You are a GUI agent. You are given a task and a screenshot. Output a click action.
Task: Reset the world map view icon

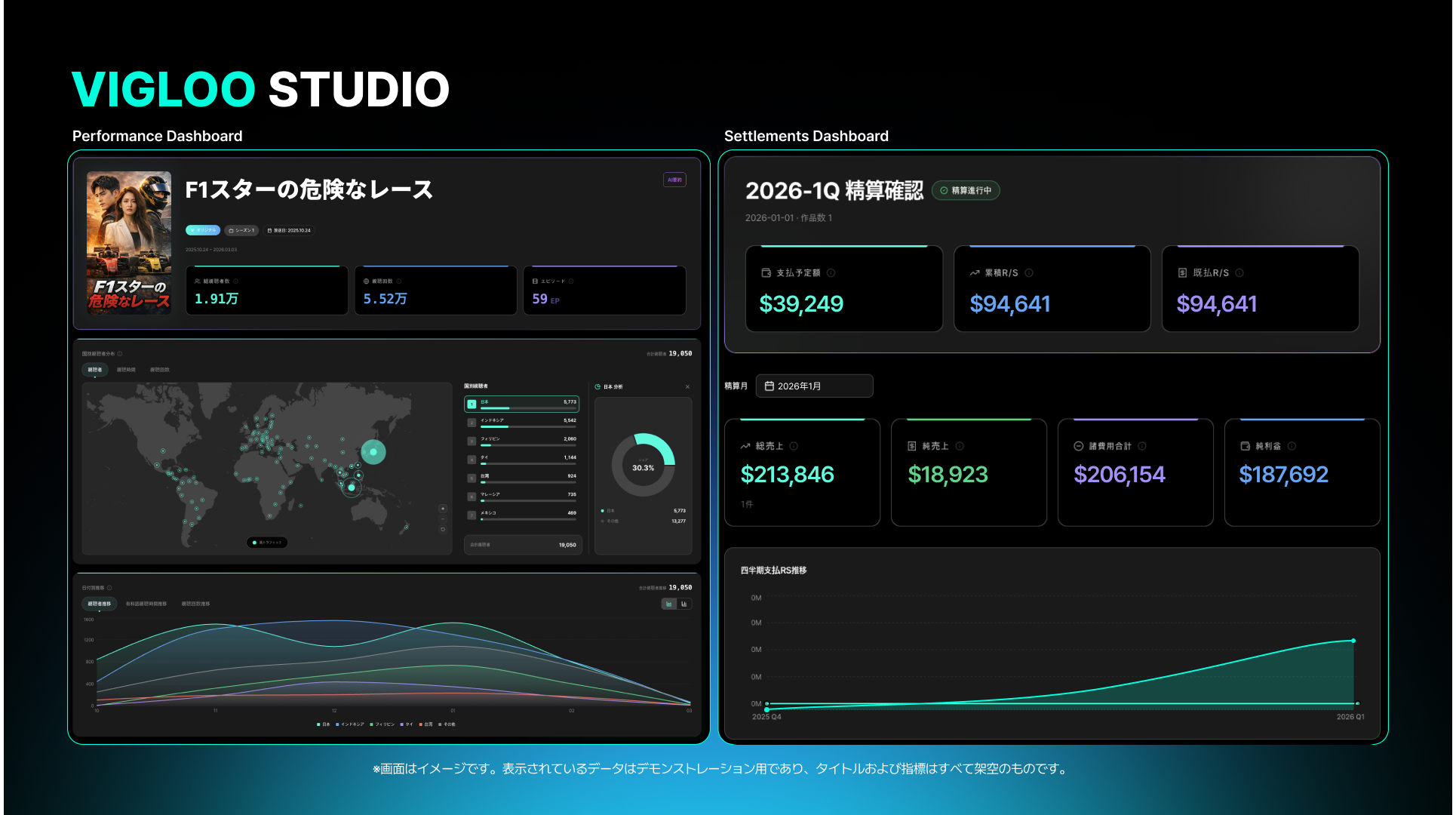point(443,530)
